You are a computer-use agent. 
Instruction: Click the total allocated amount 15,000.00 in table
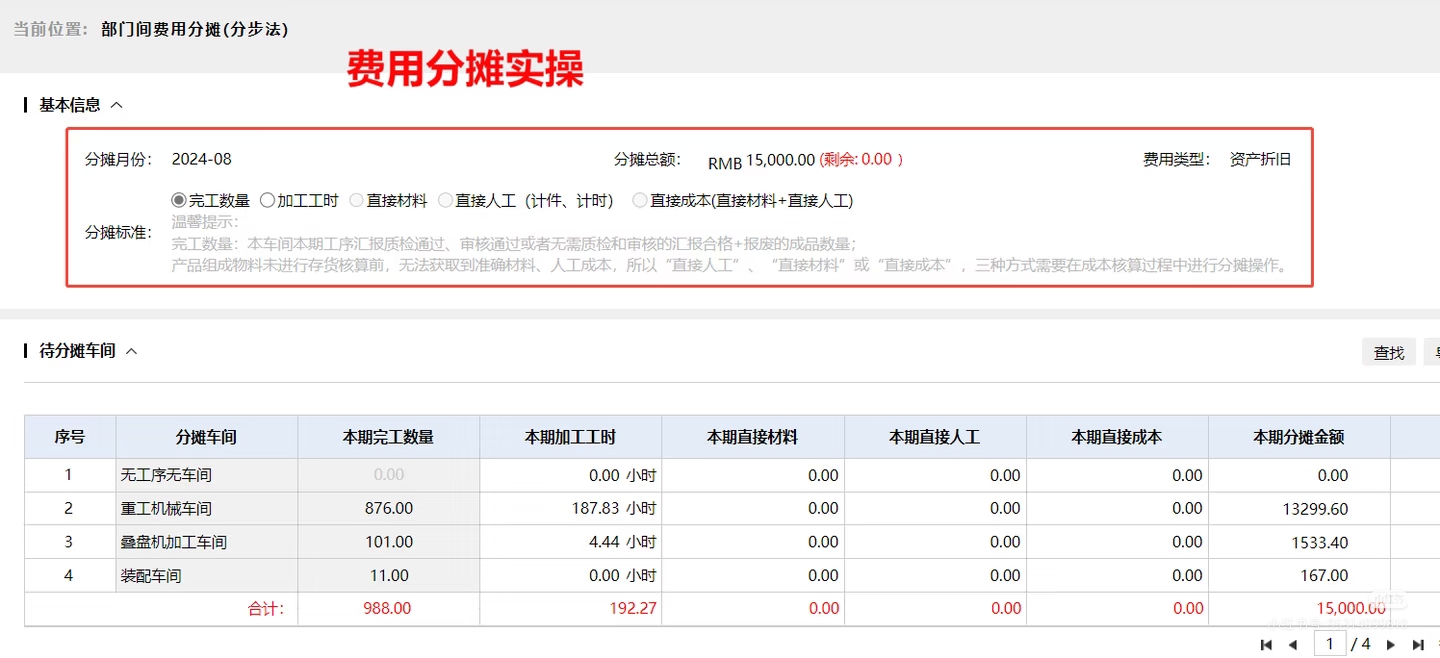point(1351,608)
